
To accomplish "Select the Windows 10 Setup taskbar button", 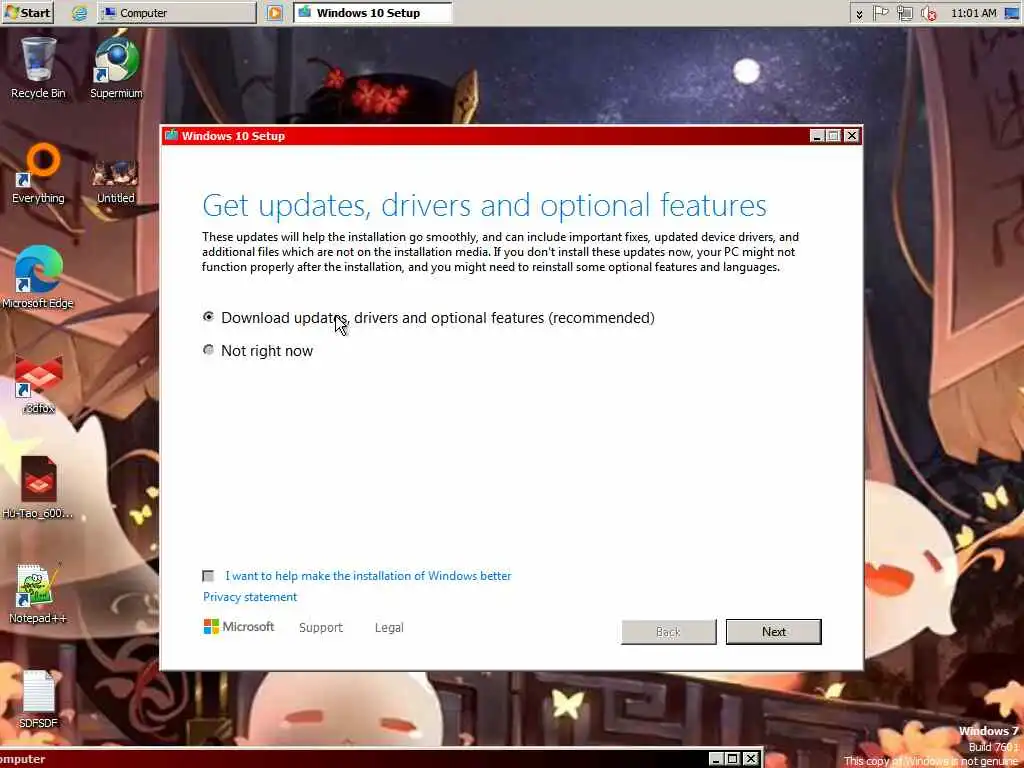I will (x=372, y=13).
